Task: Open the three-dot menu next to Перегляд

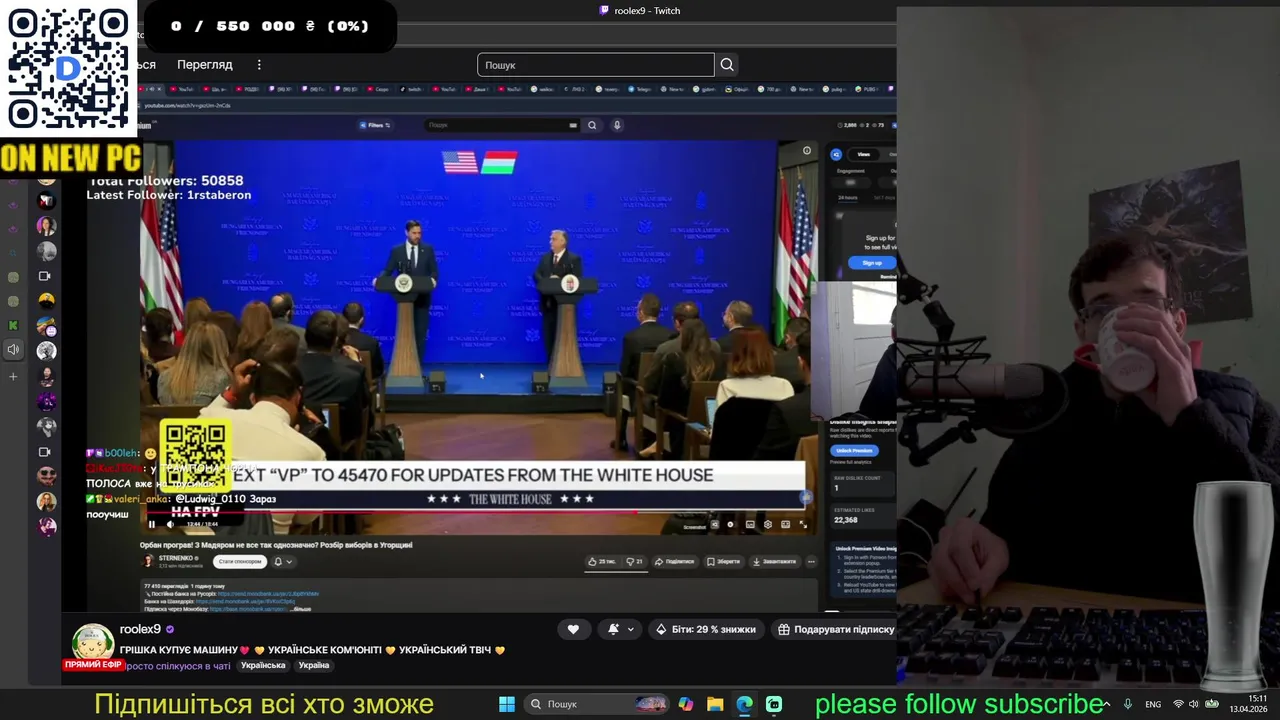Action: 259,65
